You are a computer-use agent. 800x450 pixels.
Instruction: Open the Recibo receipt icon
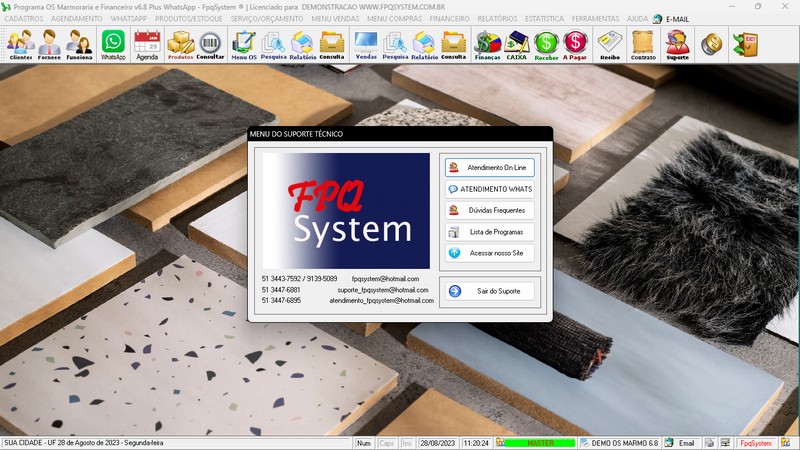click(610, 45)
